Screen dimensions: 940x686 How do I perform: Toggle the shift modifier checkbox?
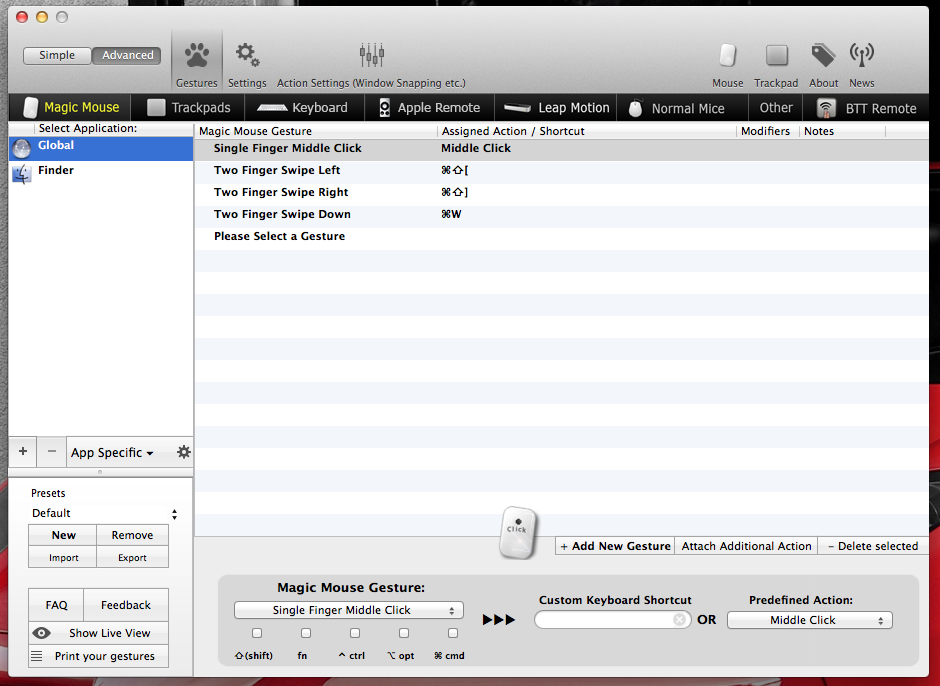coord(257,633)
